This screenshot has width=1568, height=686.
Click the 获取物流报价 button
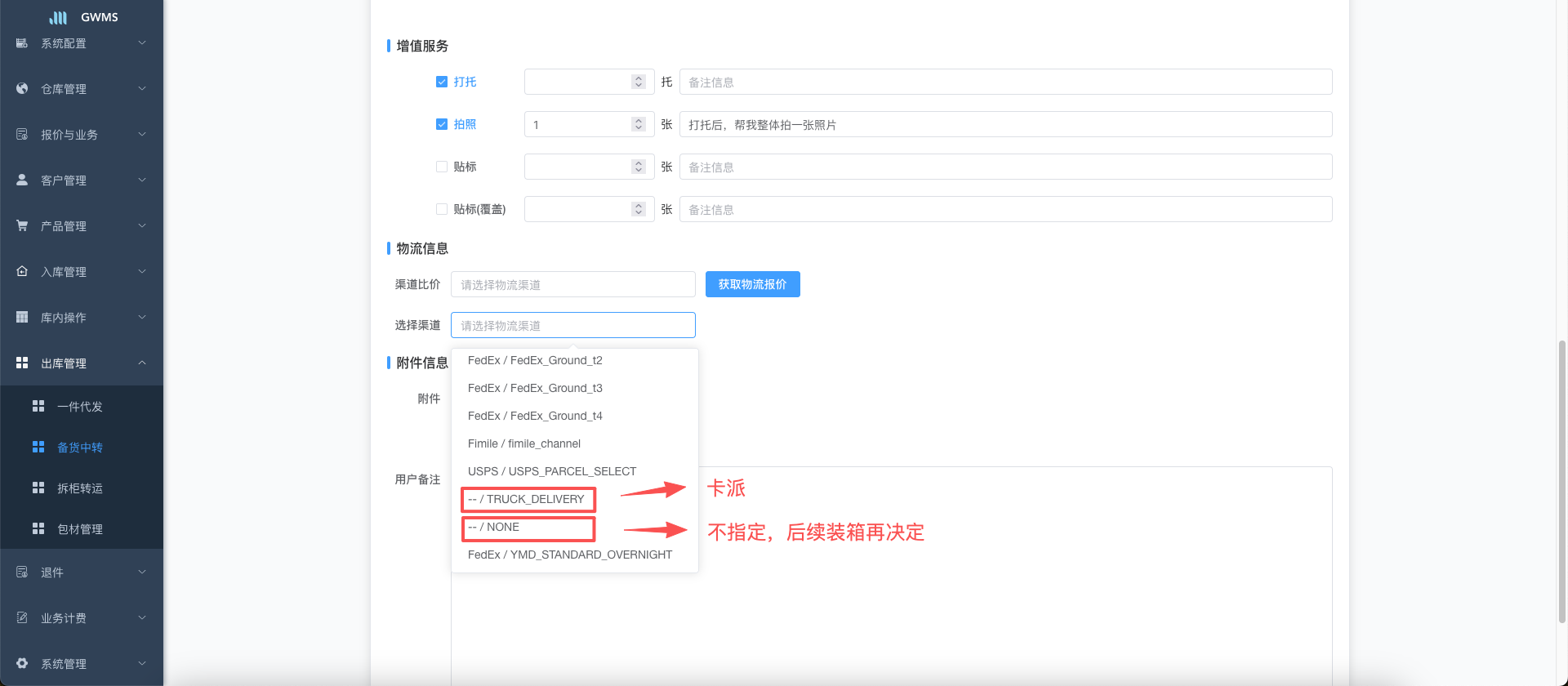point(753,284)
